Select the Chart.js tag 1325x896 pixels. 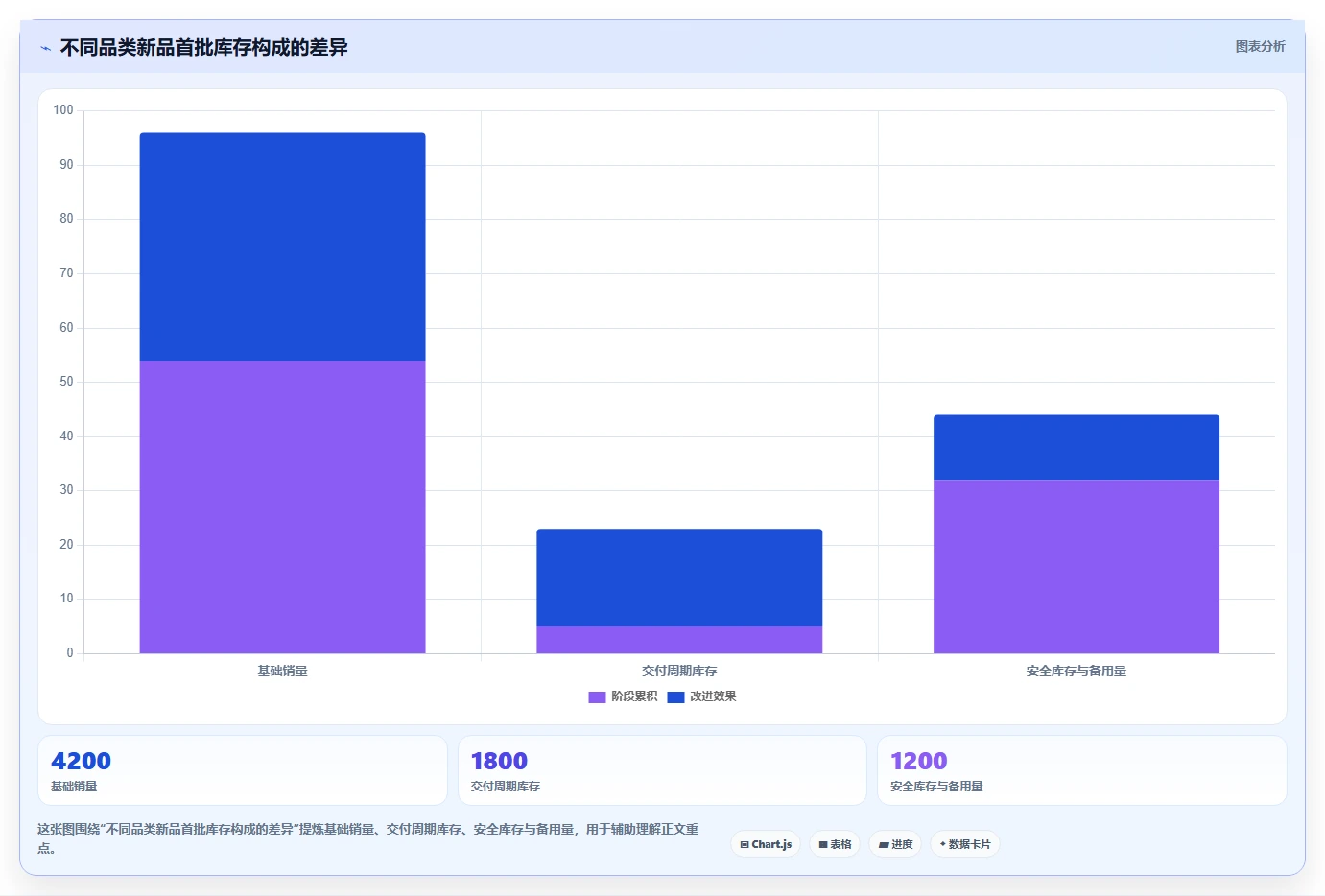click(766, 844)
